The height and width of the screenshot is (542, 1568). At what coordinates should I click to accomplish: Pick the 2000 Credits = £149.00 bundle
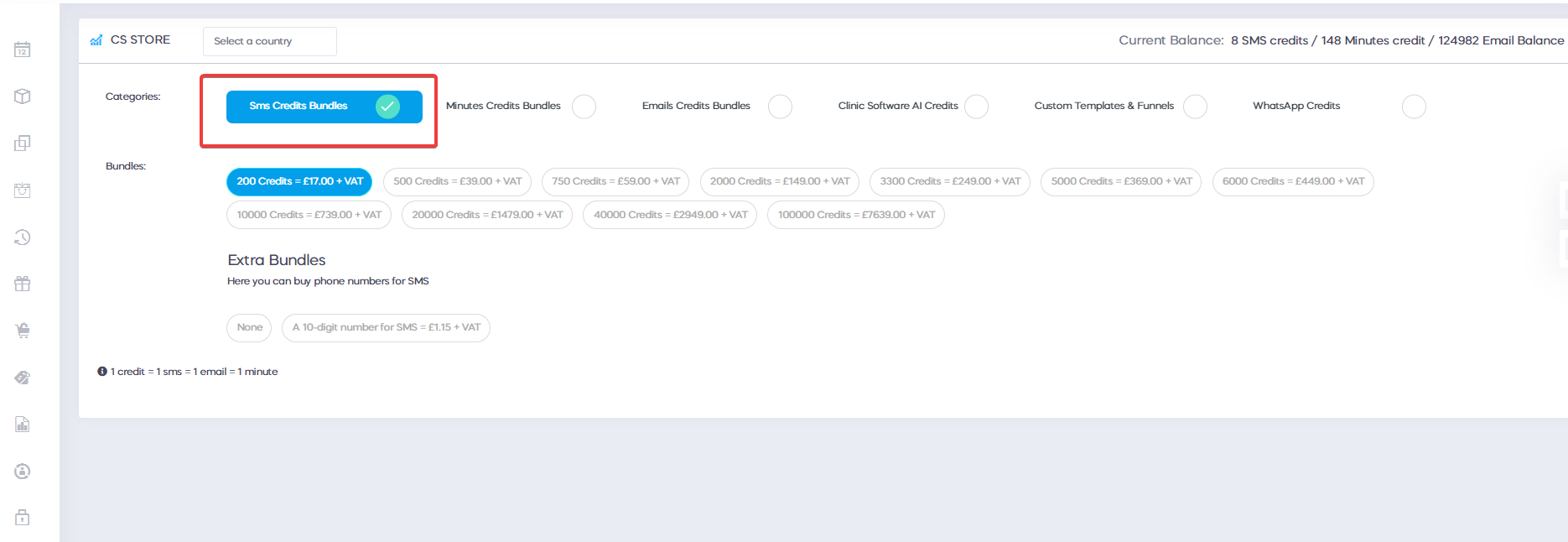point(779,181)
